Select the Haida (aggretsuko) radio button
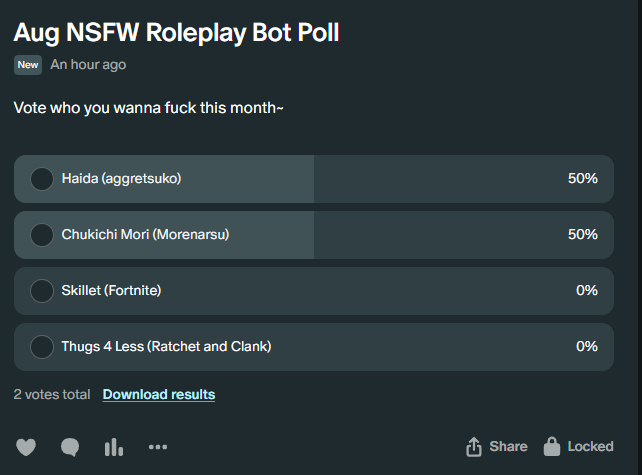Image resolution: width=642 pixels, height=475 pixels. tap(42, 179)
